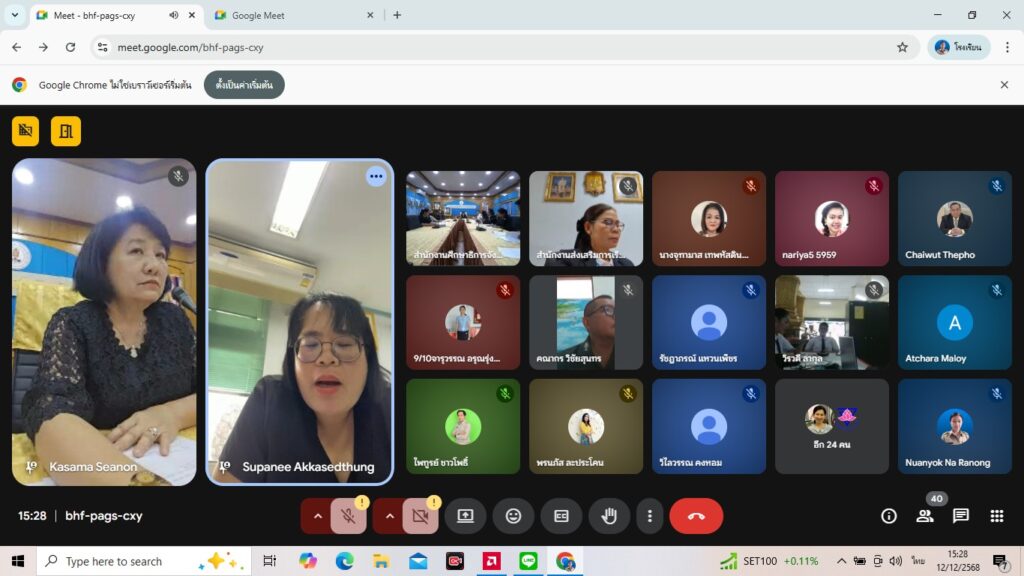Viewport: 1024px width, 576px height.
Task: Toggle closed captions
Action: coord(561,516)
